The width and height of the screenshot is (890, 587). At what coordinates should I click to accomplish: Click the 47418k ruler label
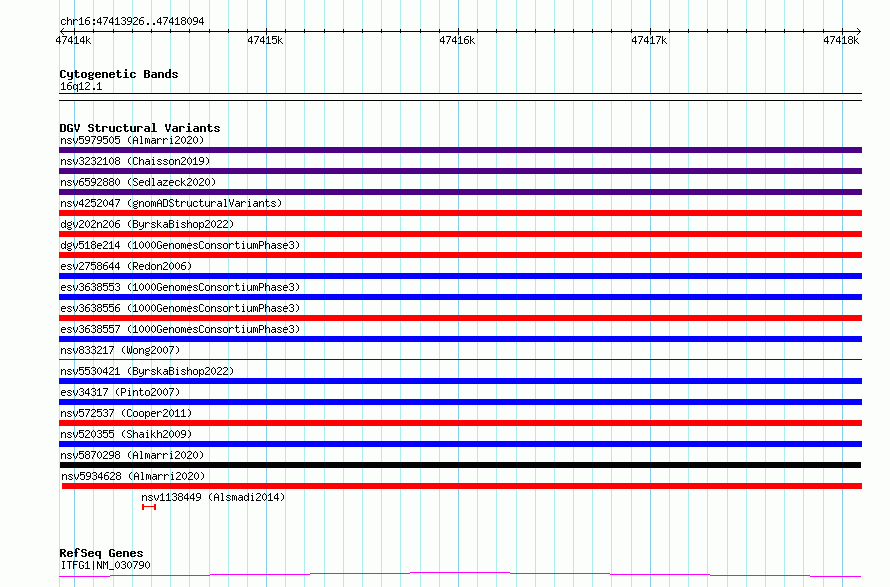point(841,40)
